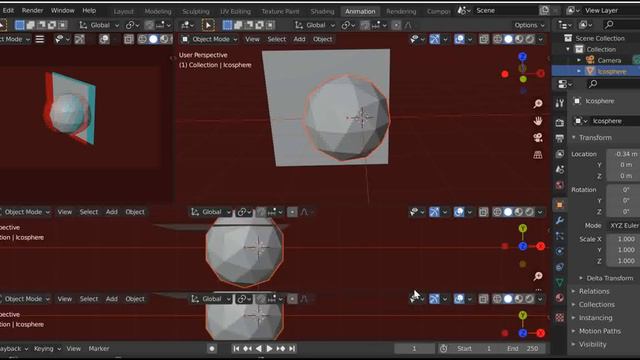Click the zoom magnifier in main viewport
Image resolution: width=640 pixels, height=360 pixels.
pyautogui.click(x=538, y=104)
